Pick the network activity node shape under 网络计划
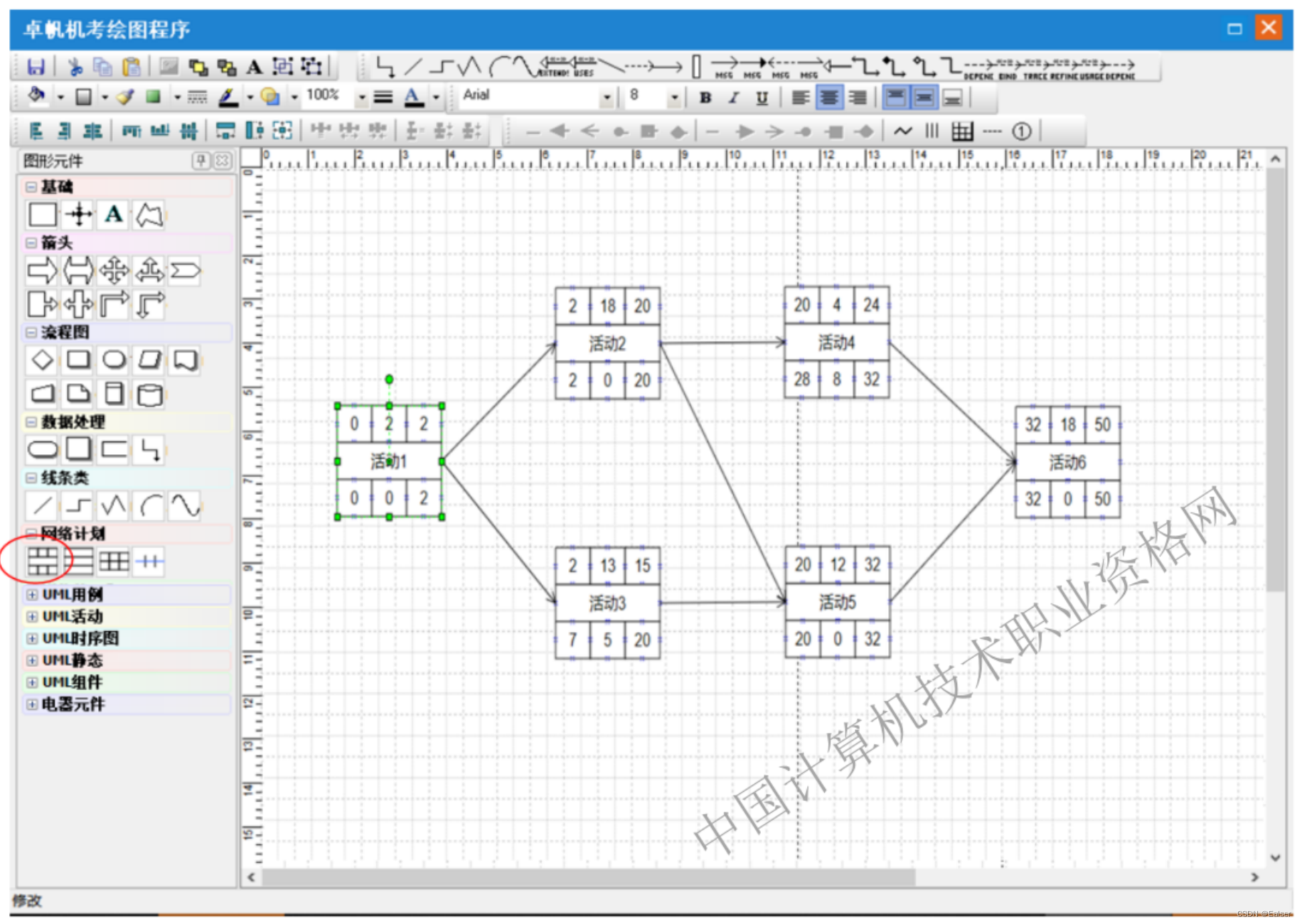 (x=42, y=562)
